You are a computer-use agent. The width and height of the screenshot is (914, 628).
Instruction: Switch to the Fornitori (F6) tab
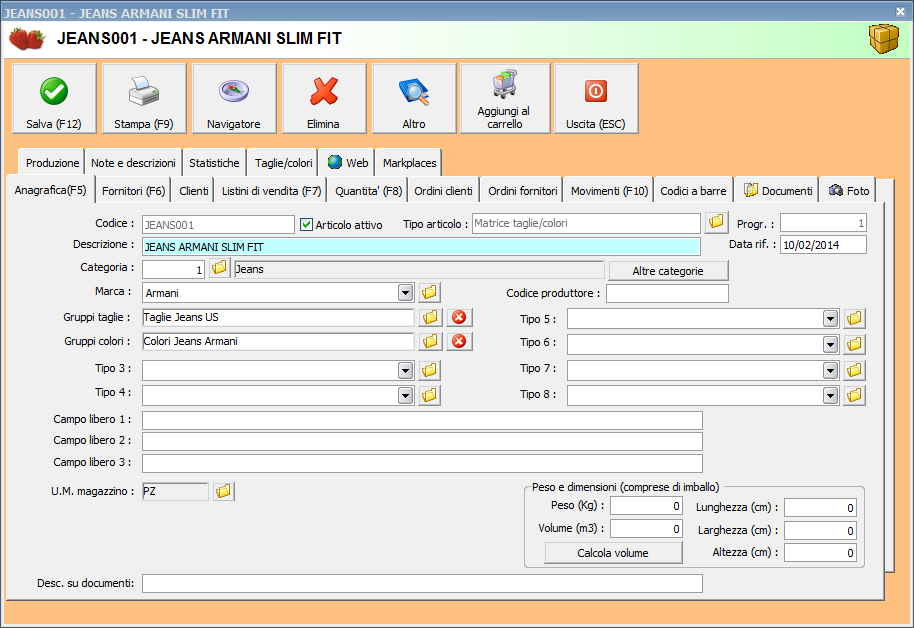pyautogui.click(x=133, y=191)
